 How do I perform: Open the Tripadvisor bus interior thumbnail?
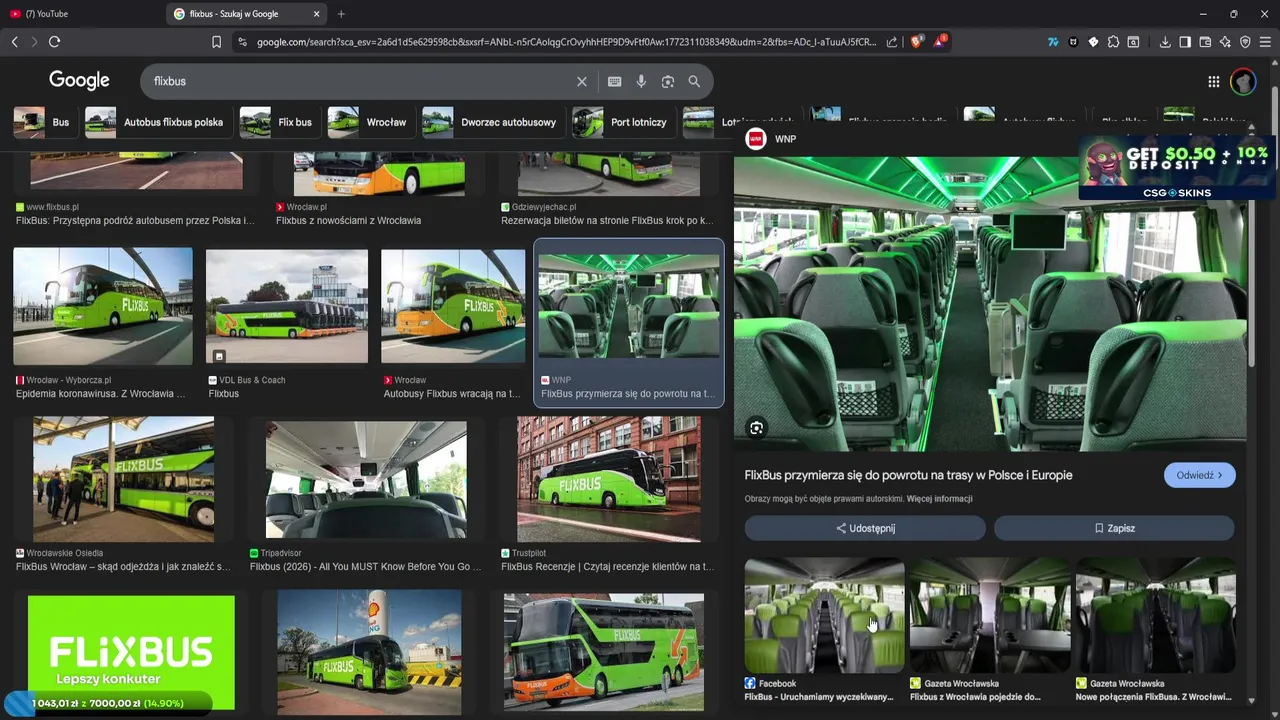[x=366, y=480]
